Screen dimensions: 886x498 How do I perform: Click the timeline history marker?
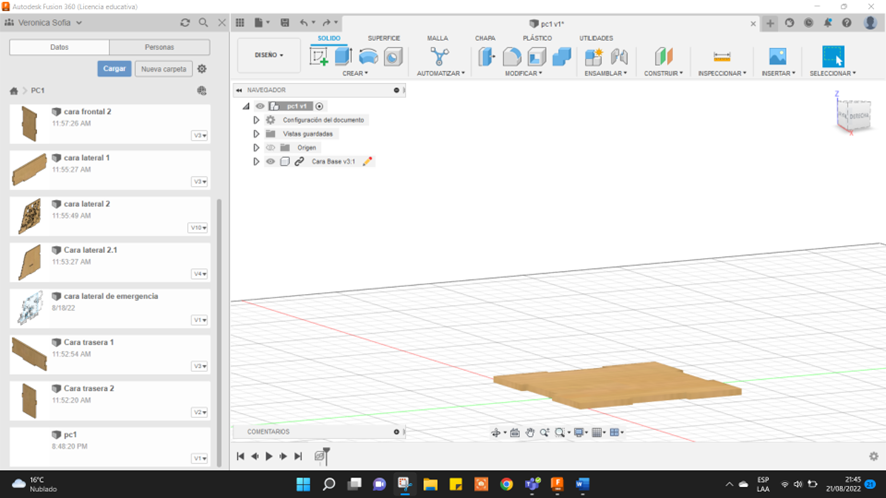326,454
